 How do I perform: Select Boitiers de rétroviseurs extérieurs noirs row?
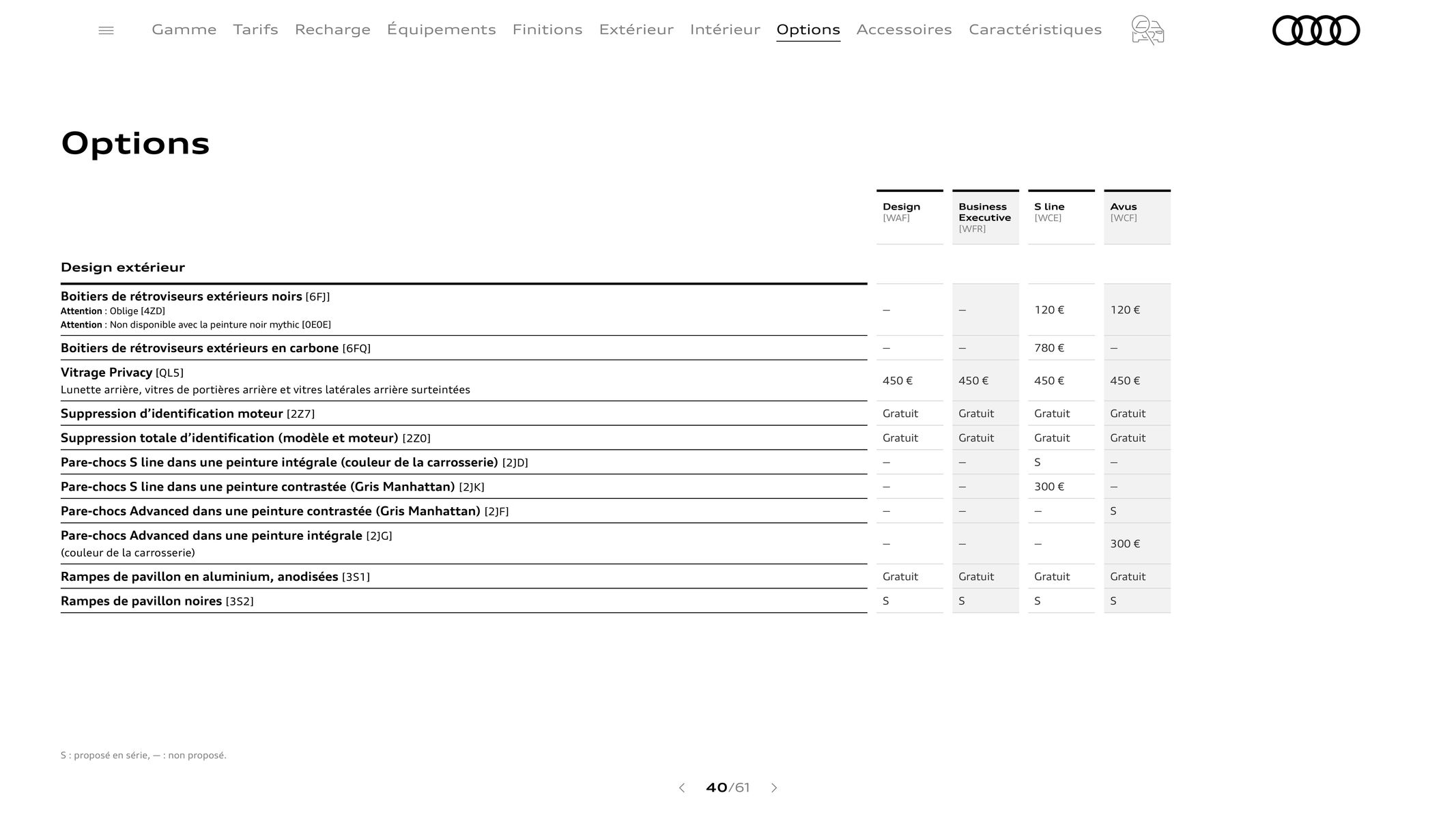(464, 310)
